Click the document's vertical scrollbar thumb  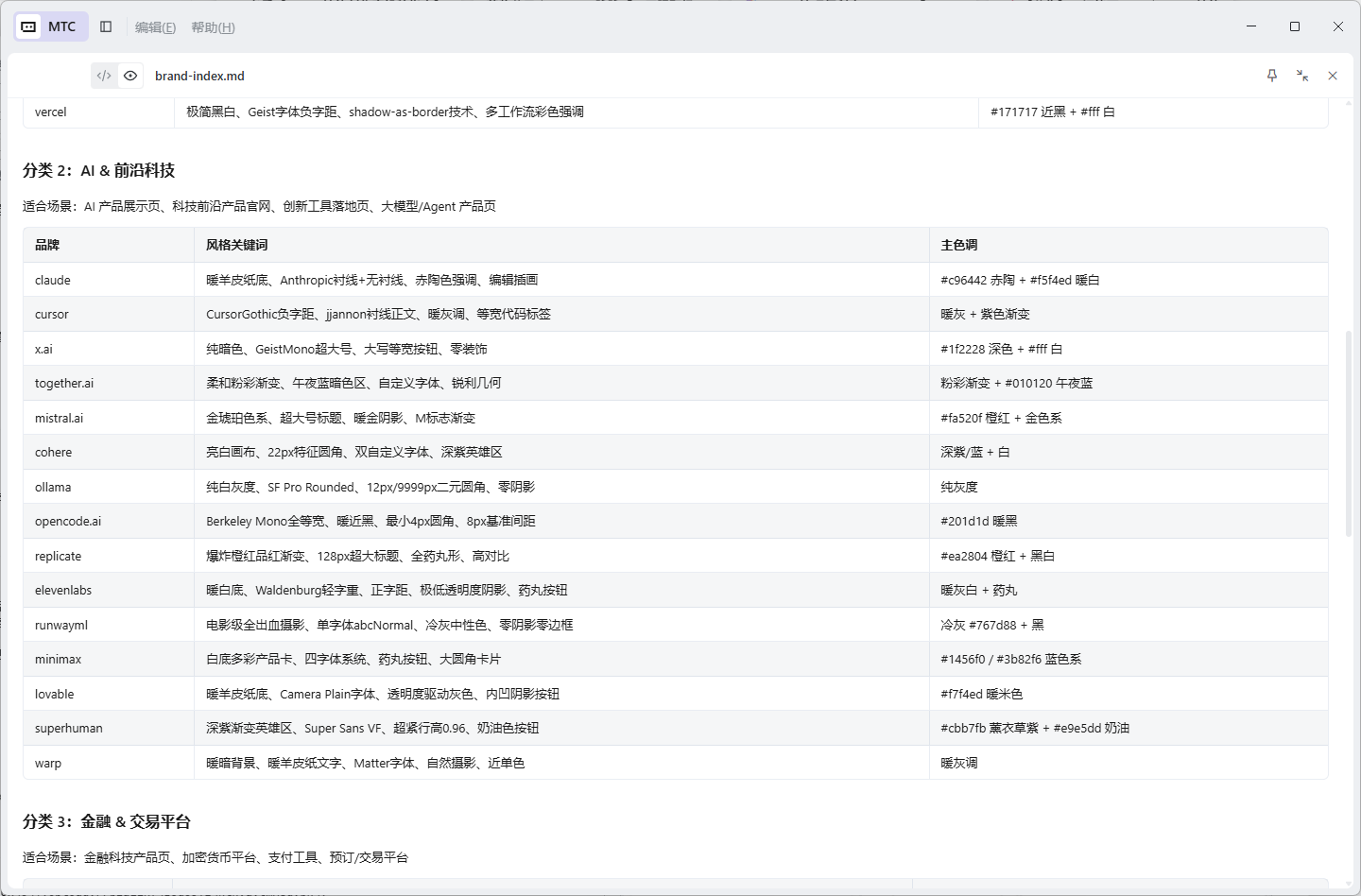click(x=1349, y=434)
